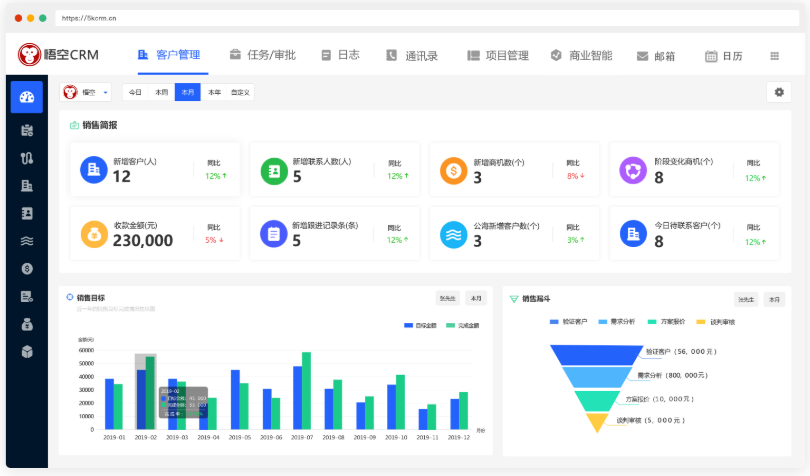Image resolution: width=810 pixels, height=476 pixels.
Task: Toggle 方案报价 legend in funnel chart
Action: (666, 321)
